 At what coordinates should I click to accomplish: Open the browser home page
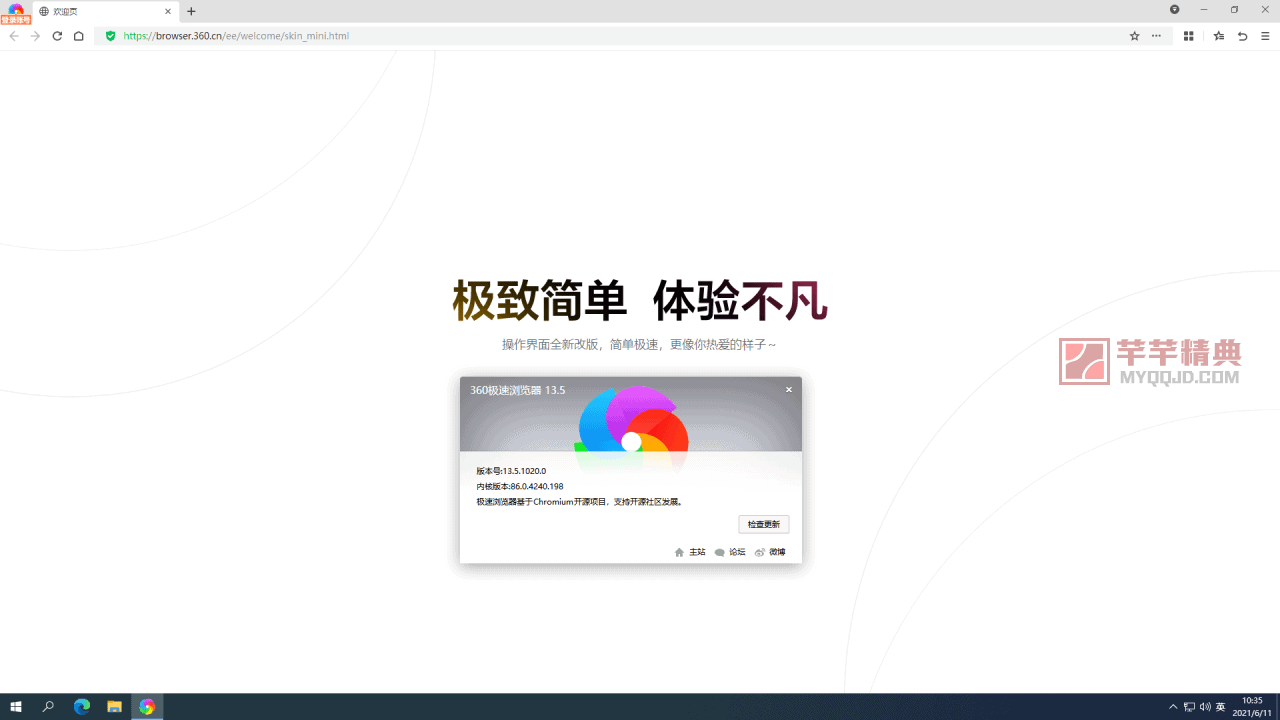tap(79, 36)
